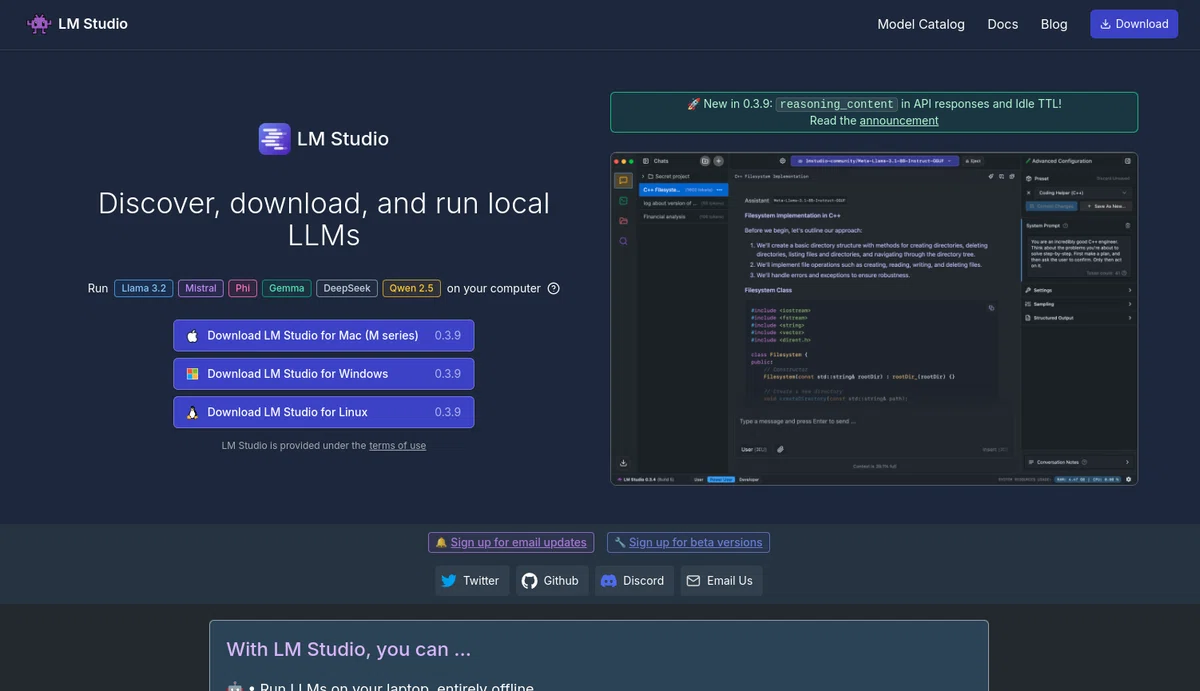Open the Meta-Llama model selector dropdown in preview
Screen dimensions: 1200x691
tap(875, 160)
